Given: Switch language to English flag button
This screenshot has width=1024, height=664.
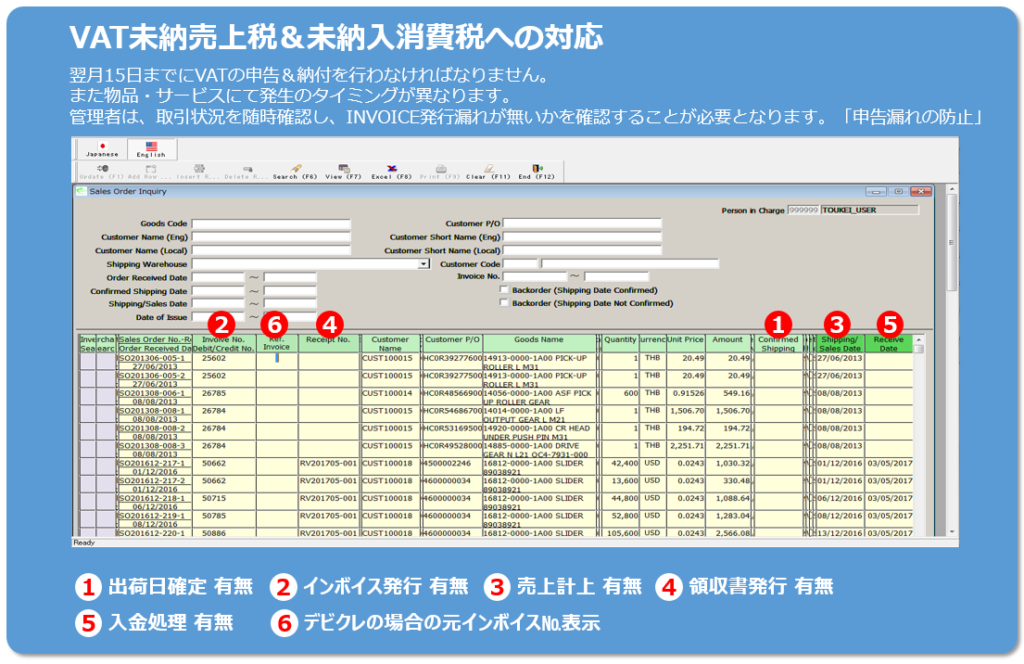Looking at the screenshot, I should pyautogui.click(x=151, y=149).
